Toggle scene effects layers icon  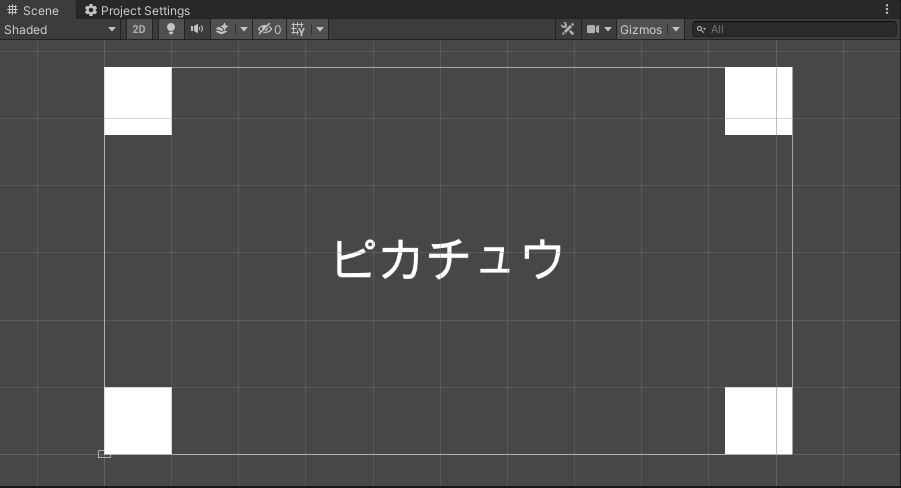coord(222,29)
